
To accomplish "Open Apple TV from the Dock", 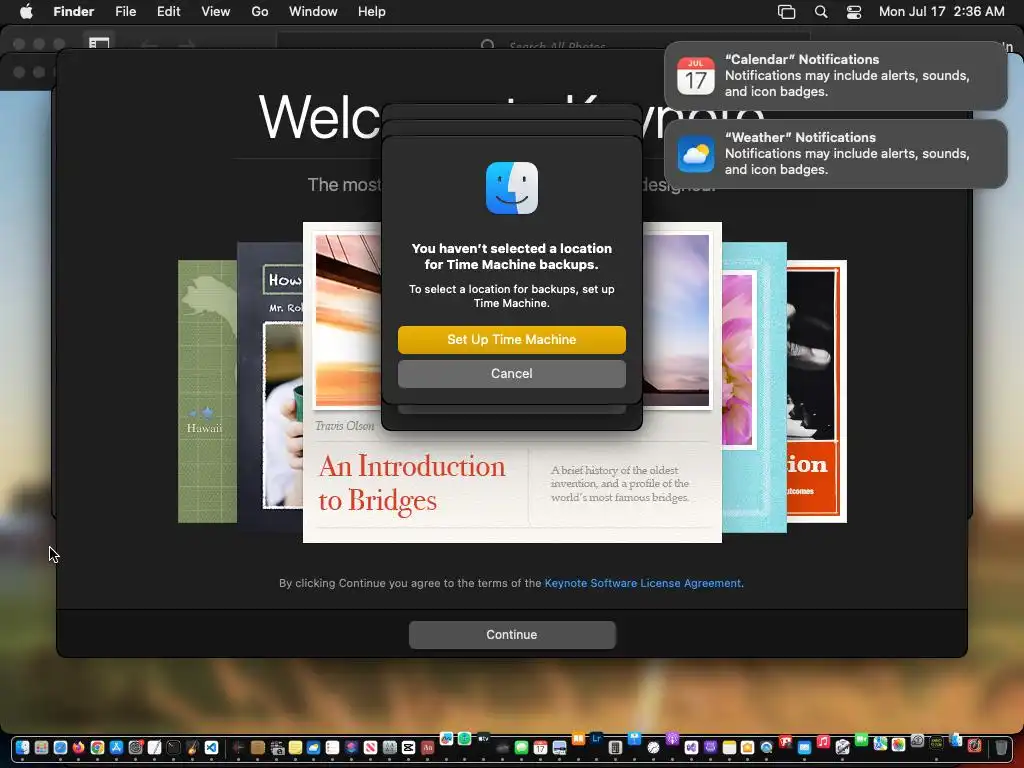I will [x=483, y=739].
